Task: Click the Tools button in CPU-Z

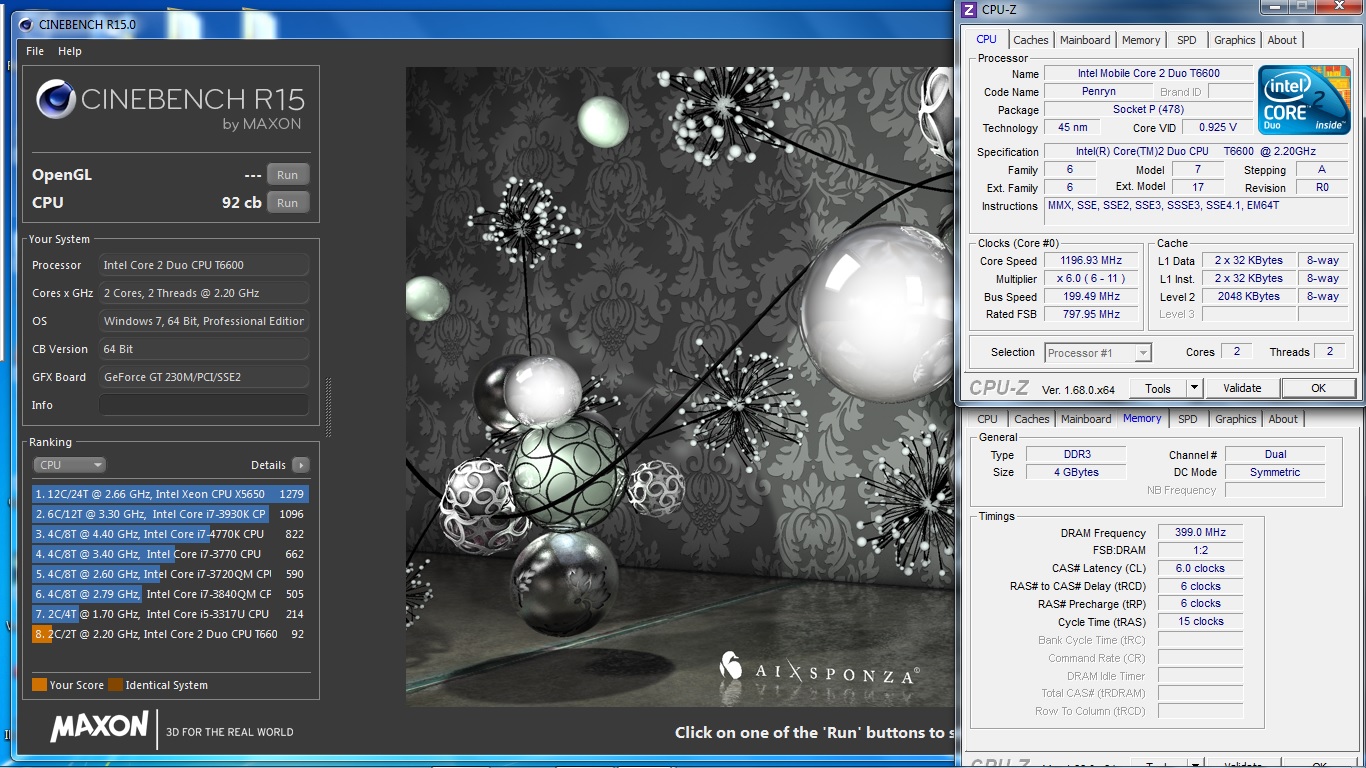Action: [x=1158, y=388]
